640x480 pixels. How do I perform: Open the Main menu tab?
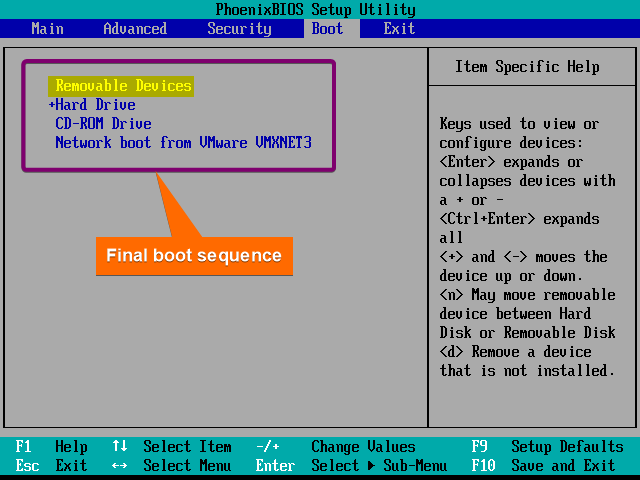click(47, 29)
